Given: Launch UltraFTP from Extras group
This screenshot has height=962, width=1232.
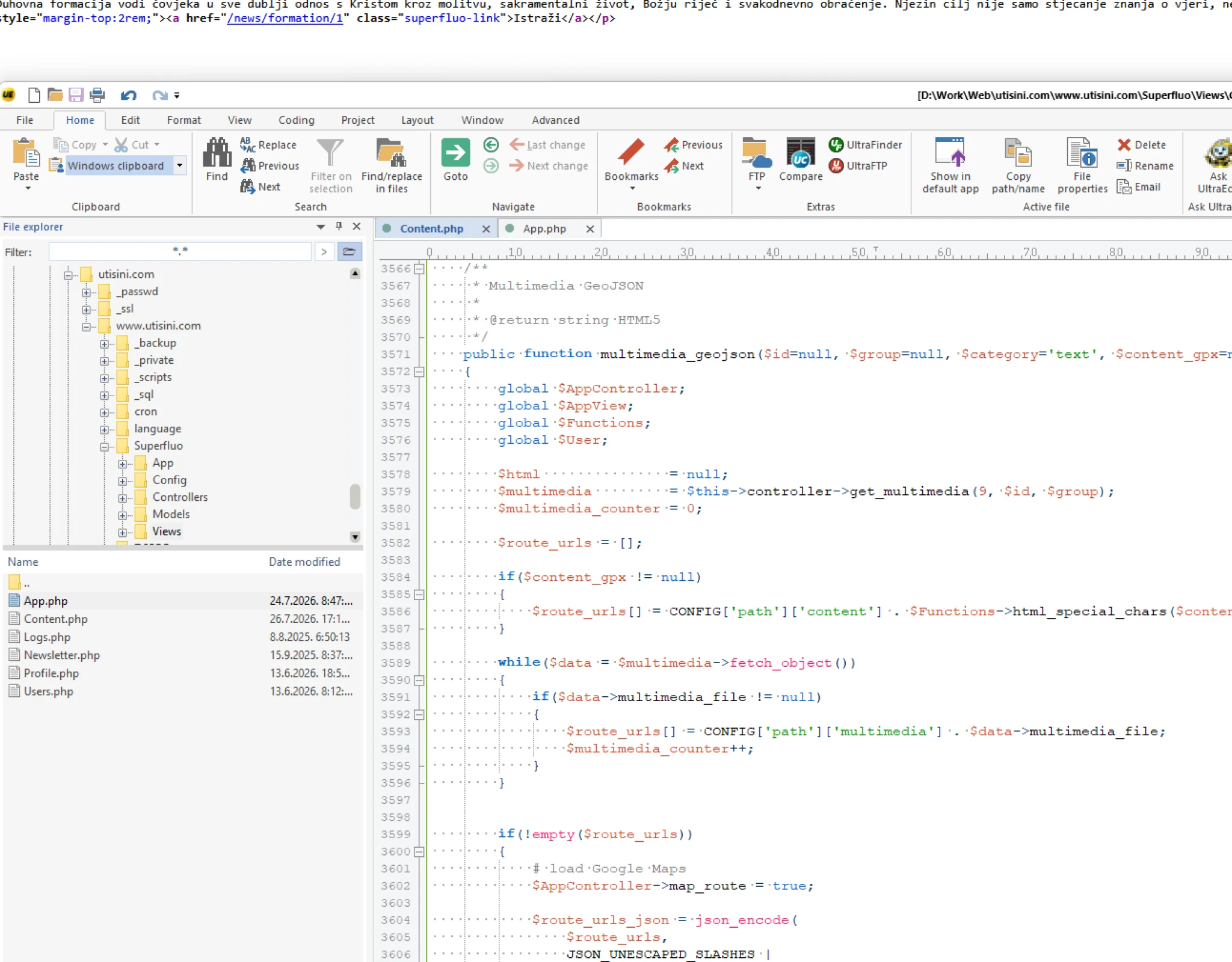Looking at the screenshot, I should (x=857, y=166).
